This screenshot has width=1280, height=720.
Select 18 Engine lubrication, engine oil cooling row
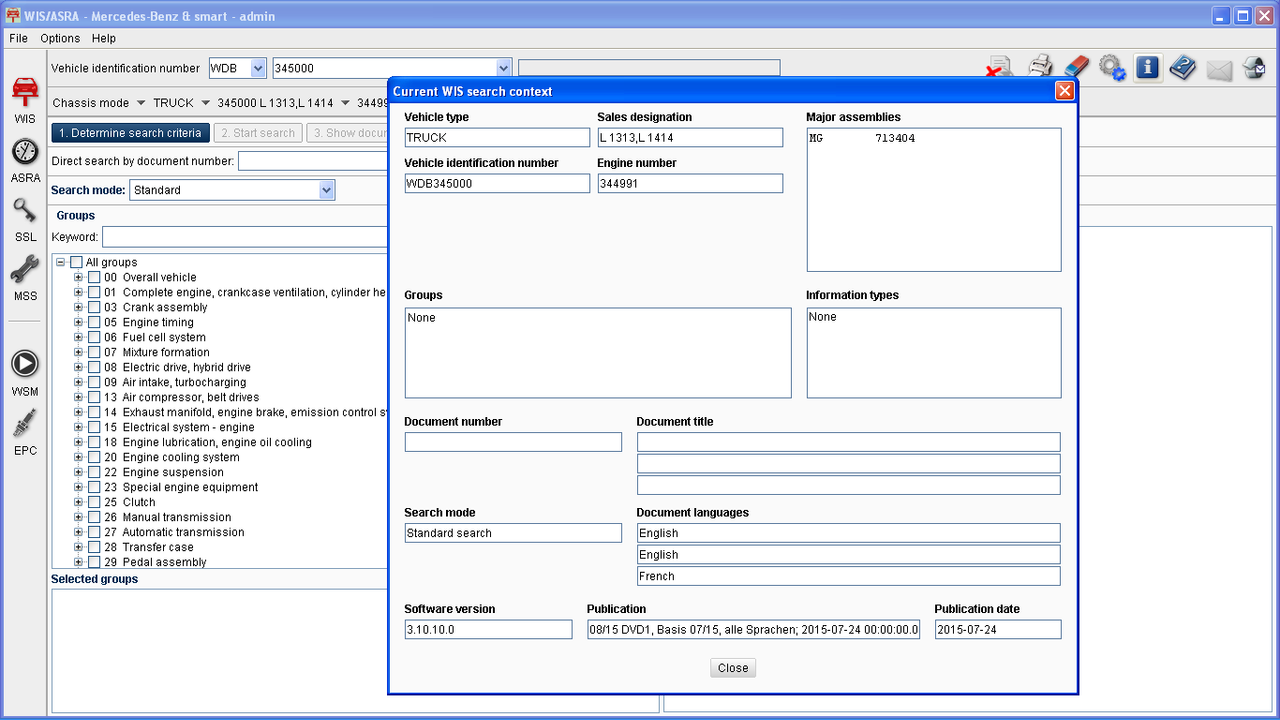(208, 443)
